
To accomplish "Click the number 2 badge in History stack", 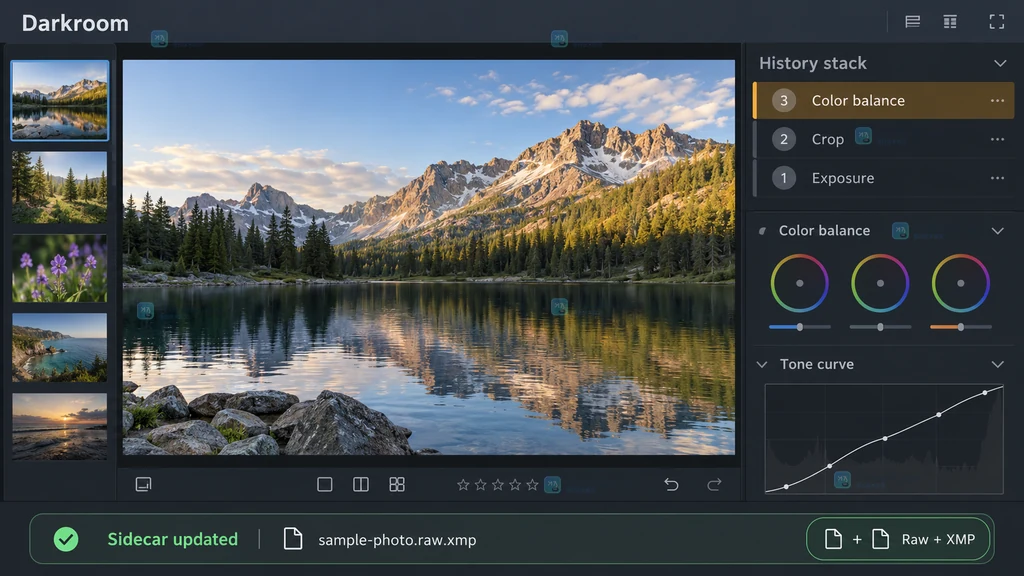I will [784, 139].
